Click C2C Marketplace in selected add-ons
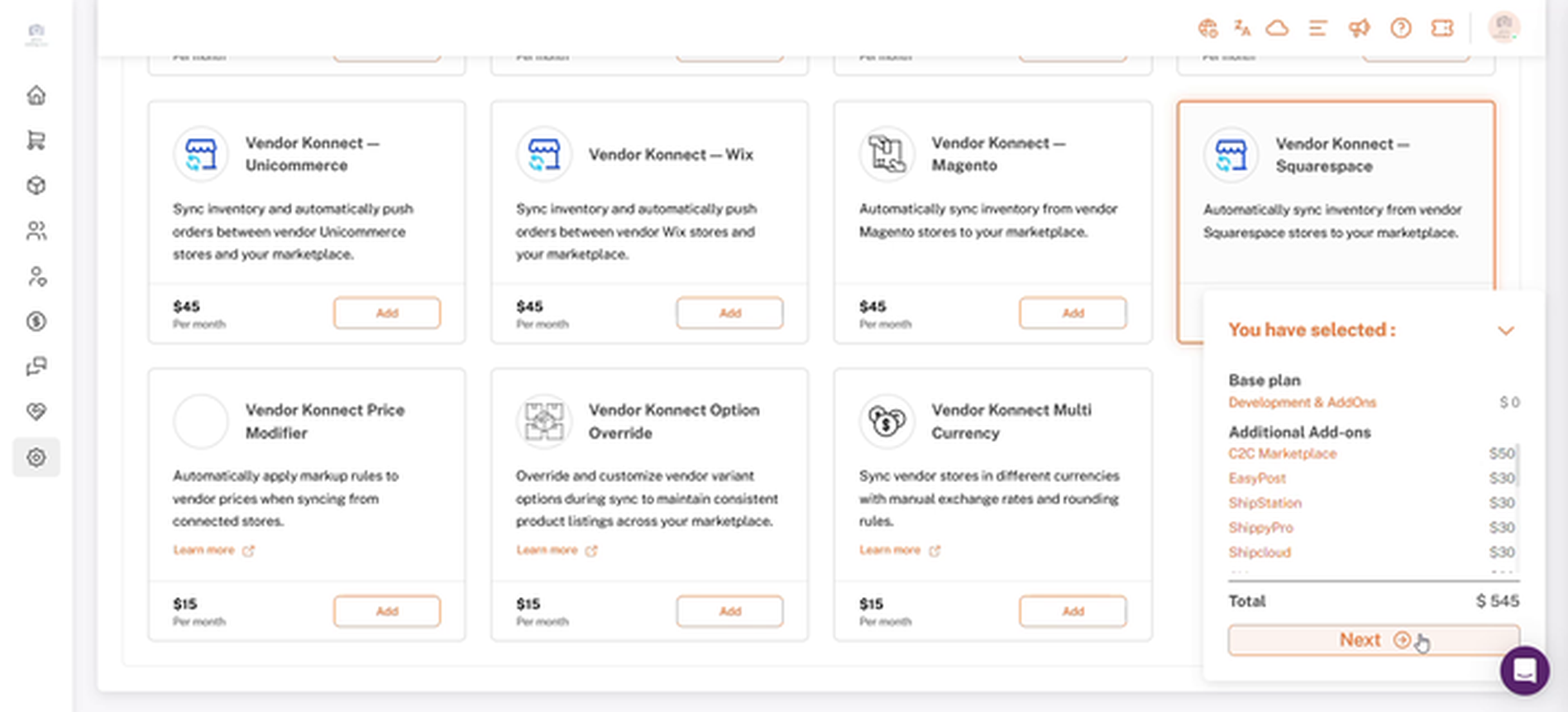Image resolution: width=1568 pixels, height=712 pixels. click(1282, 453)
